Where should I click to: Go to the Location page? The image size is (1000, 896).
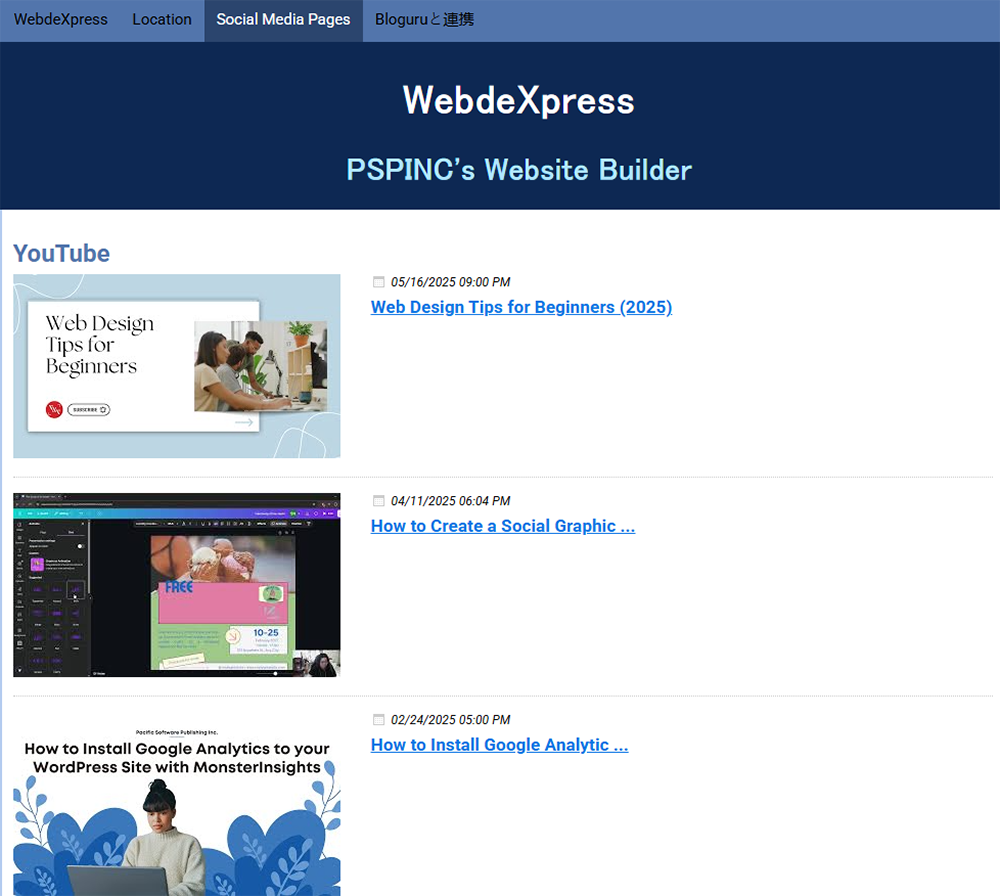pyautogui.click(x=162, y=20)
